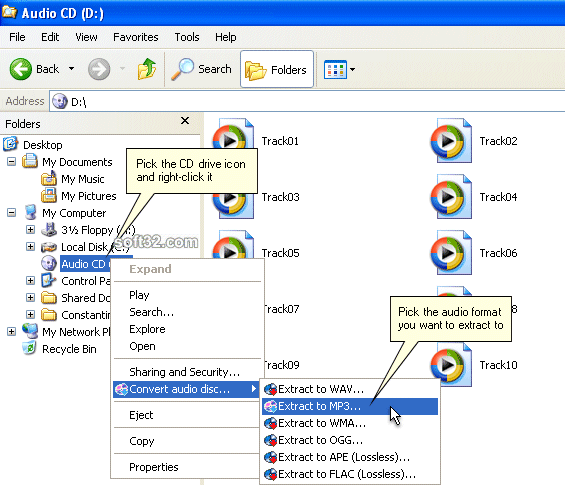Open the Tools menu
Screen dimensions: 565x485
coord(187,37)
